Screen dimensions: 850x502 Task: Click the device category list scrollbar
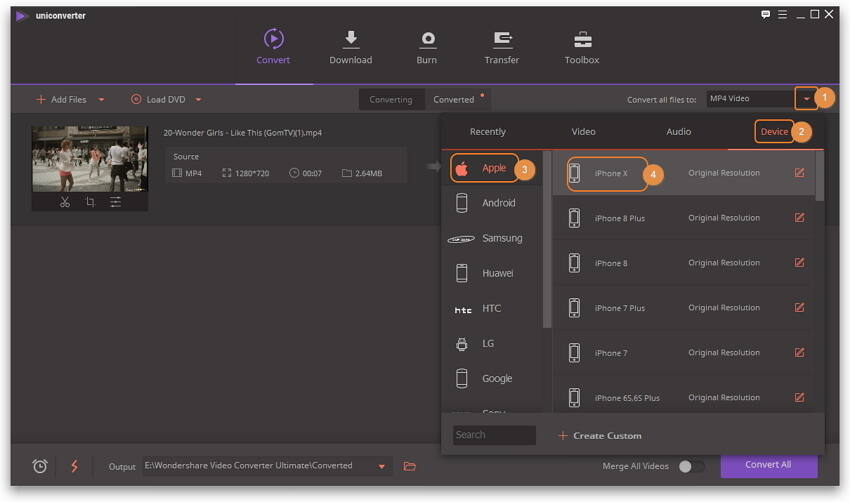tap(546, 240)
